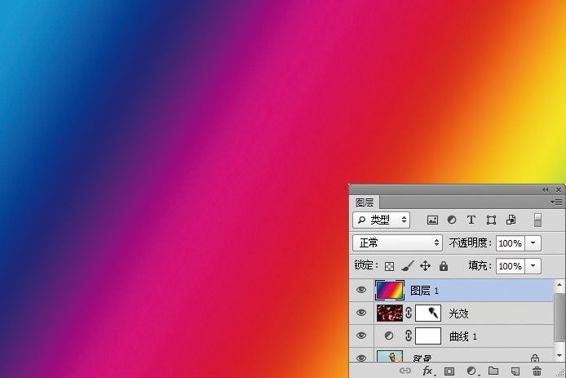The image size is (566, 378).
Task: Click the lock image pixels brush icon
Action: [x=408, y=266]
